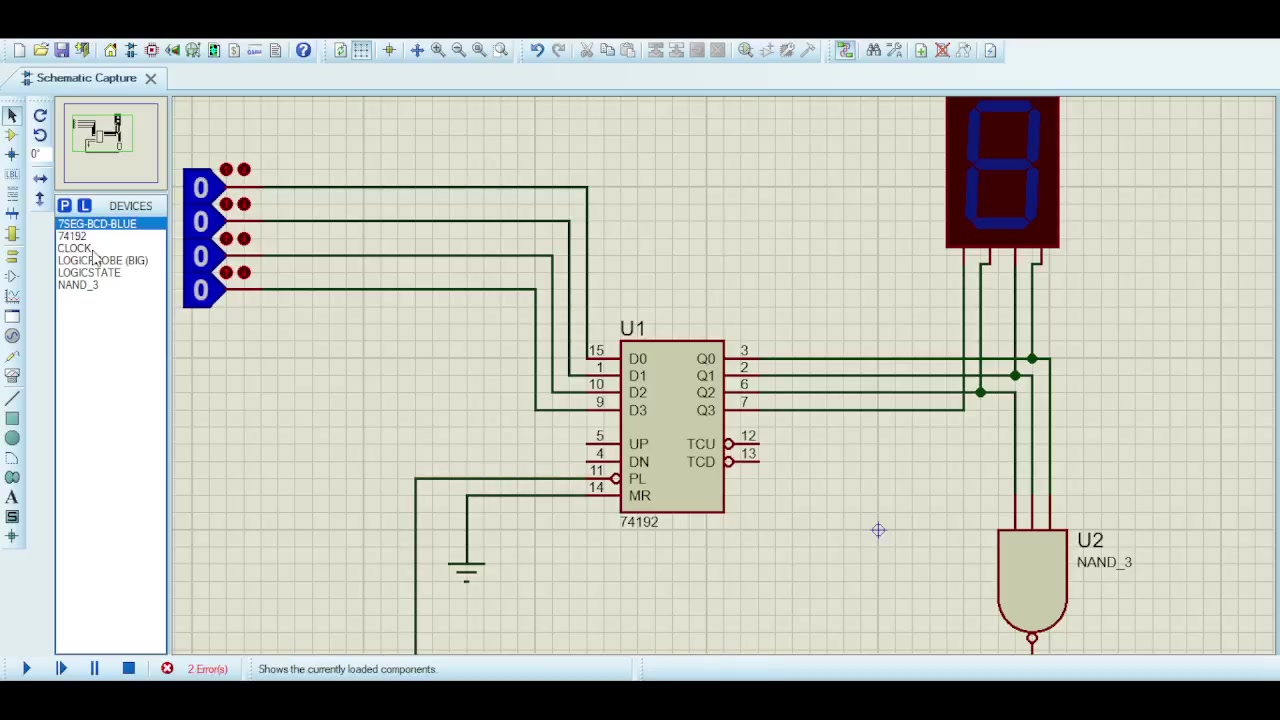
Task: Switch to the Schematic Capture tab
Action: coord(86,78)
